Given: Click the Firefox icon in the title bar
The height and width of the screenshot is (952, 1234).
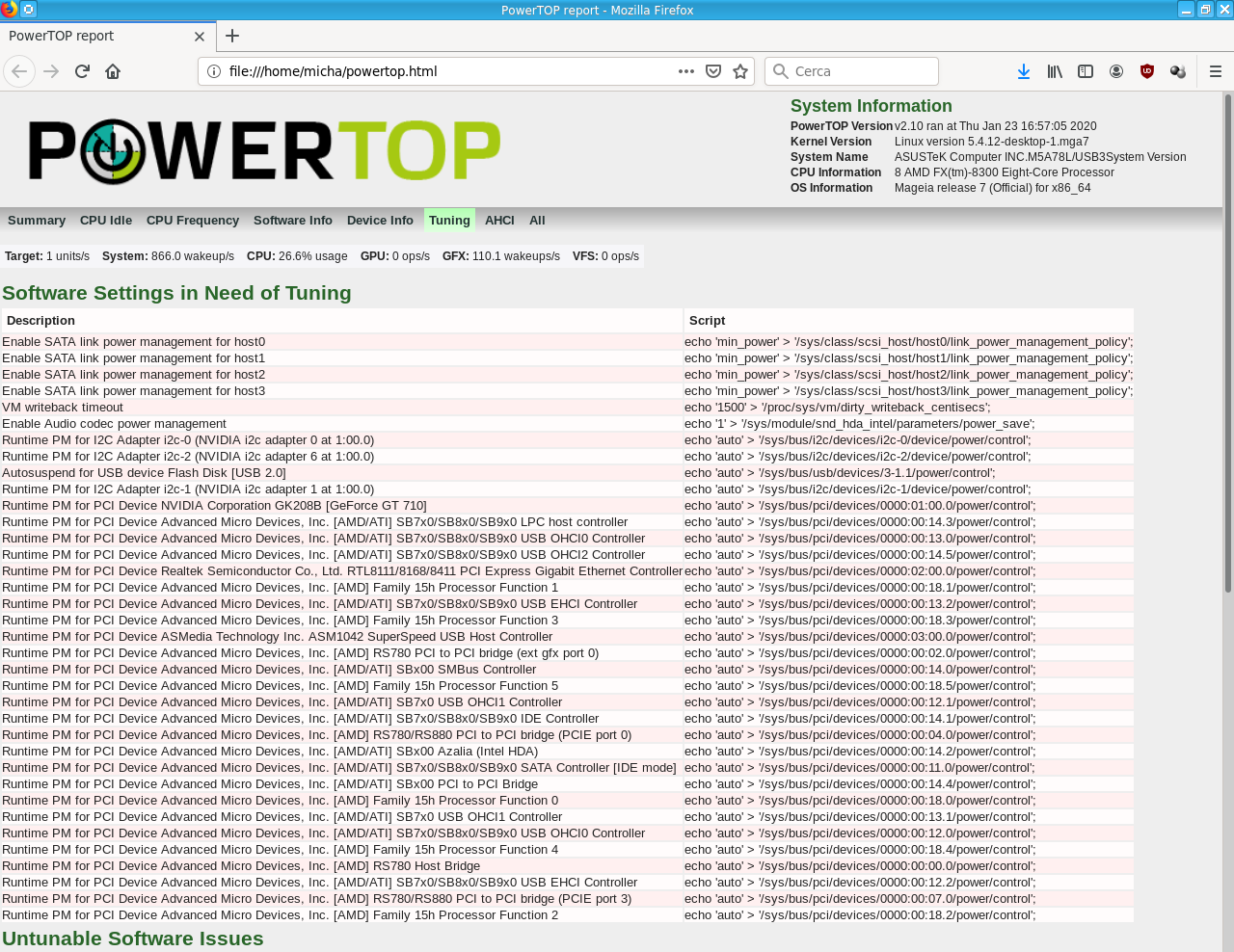Looking at the screenshot, I should 10,10.
